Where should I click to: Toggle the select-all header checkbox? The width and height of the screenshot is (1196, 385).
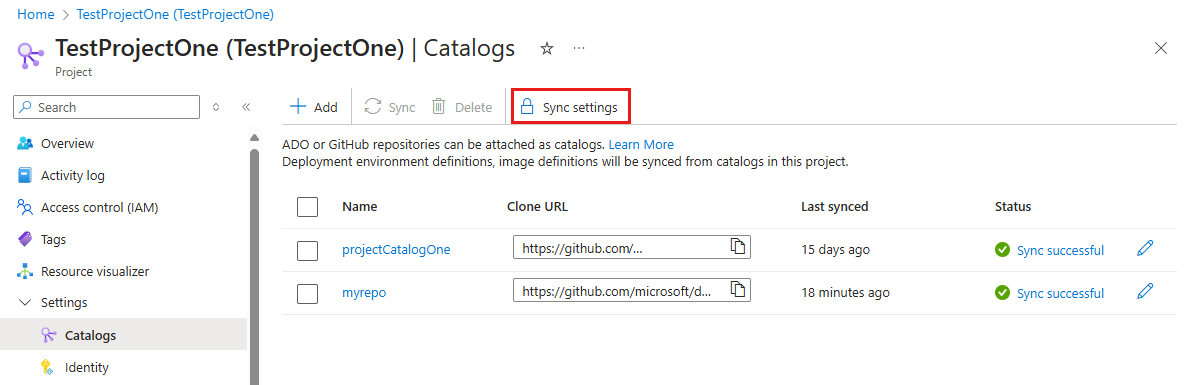pyautogui.click(x=307, y=207)
